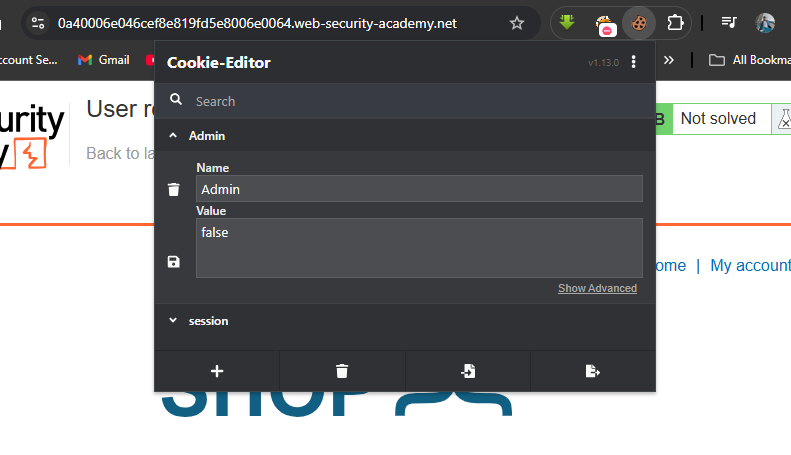791x455 pixels.
Task: Open the All Bookmarks folder
Action: pyautogui.click(x=750, y=60)
